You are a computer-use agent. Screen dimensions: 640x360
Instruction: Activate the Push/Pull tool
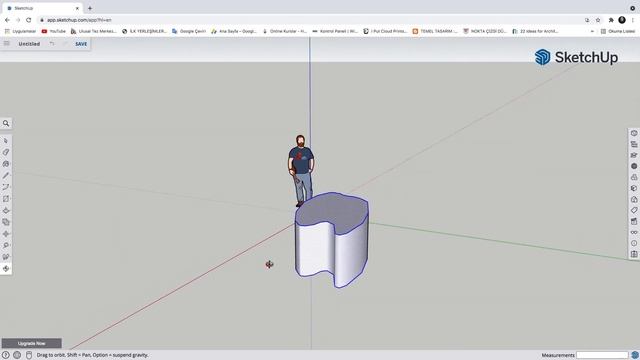pyautogui.click(x=6, y=211)
